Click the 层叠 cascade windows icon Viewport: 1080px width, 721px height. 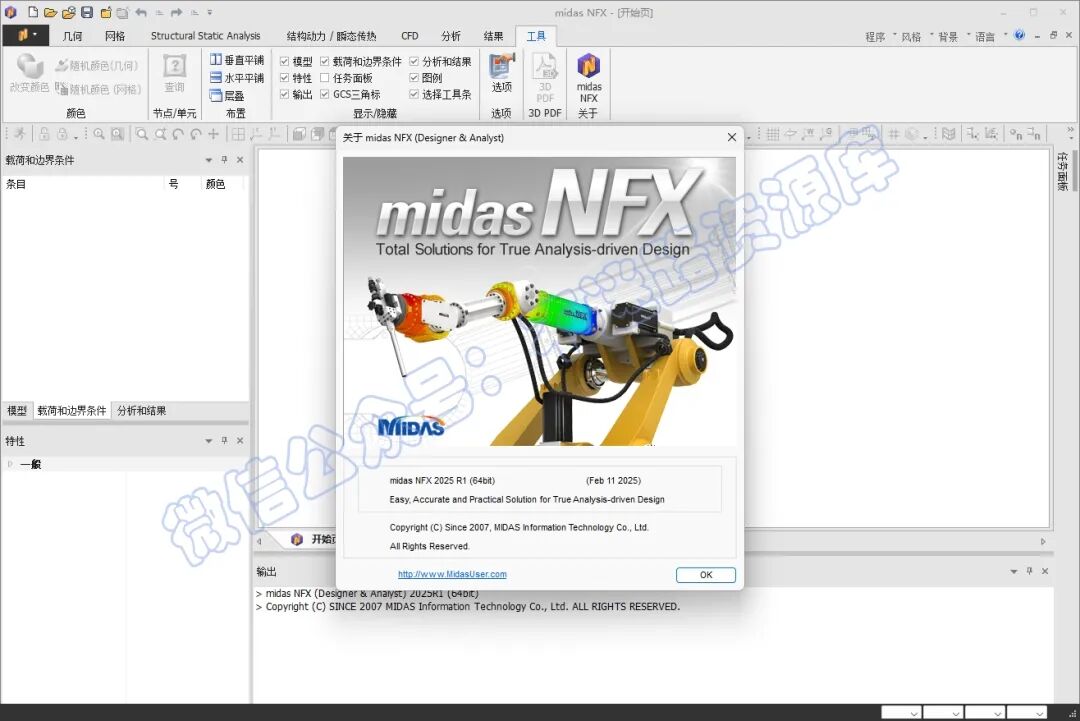[216, 95]
